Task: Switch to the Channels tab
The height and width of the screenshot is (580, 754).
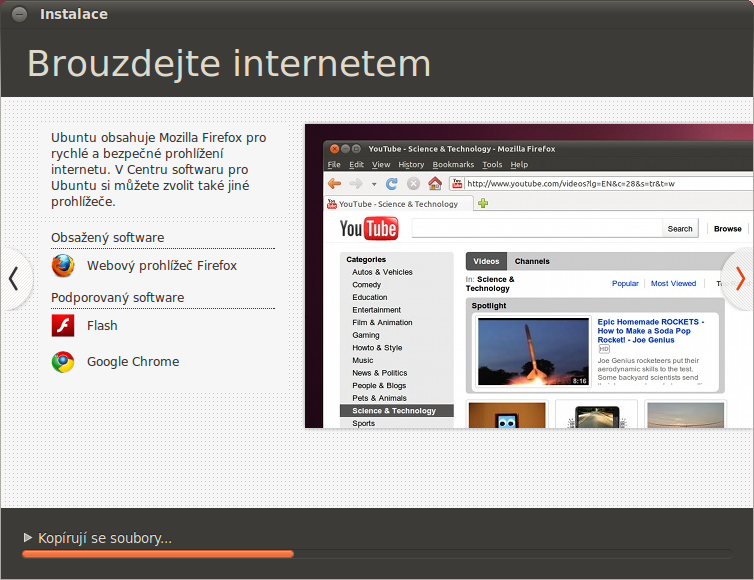Action: (532, 261)
